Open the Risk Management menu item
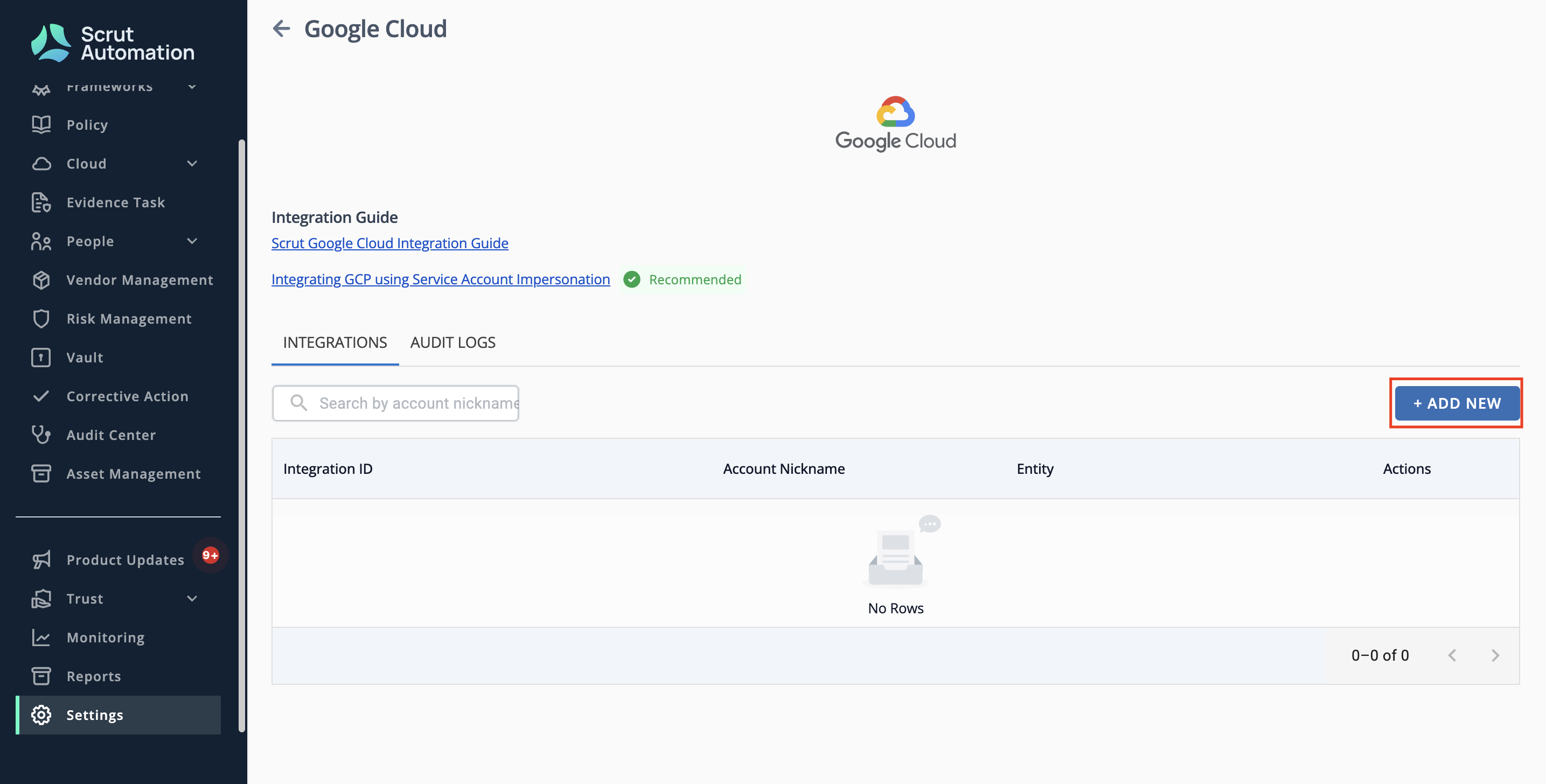1546x784 pixels. click(x=118, y=319)
